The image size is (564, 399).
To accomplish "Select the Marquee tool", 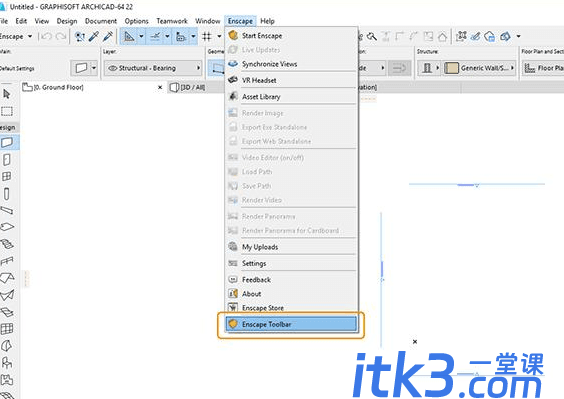I will tap(6, 111).
